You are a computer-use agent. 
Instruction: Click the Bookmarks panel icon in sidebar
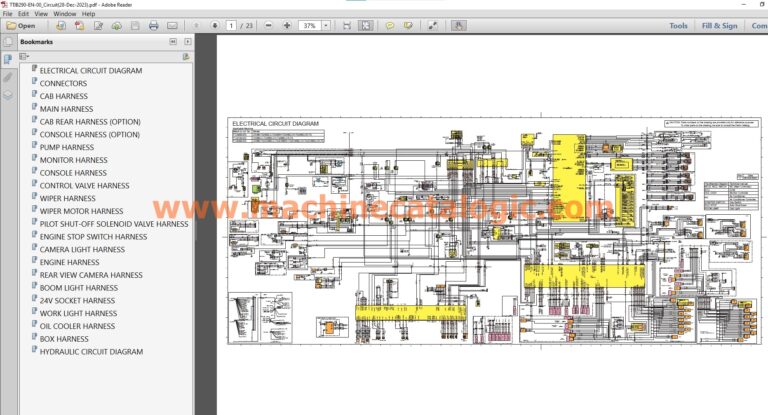click(x=8, y=60)
